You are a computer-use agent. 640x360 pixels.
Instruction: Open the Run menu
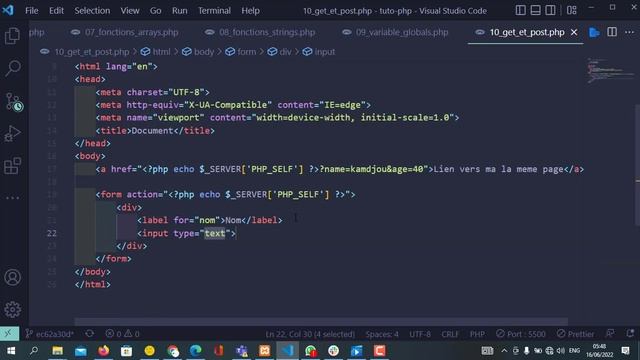click(x=180, y=11)
